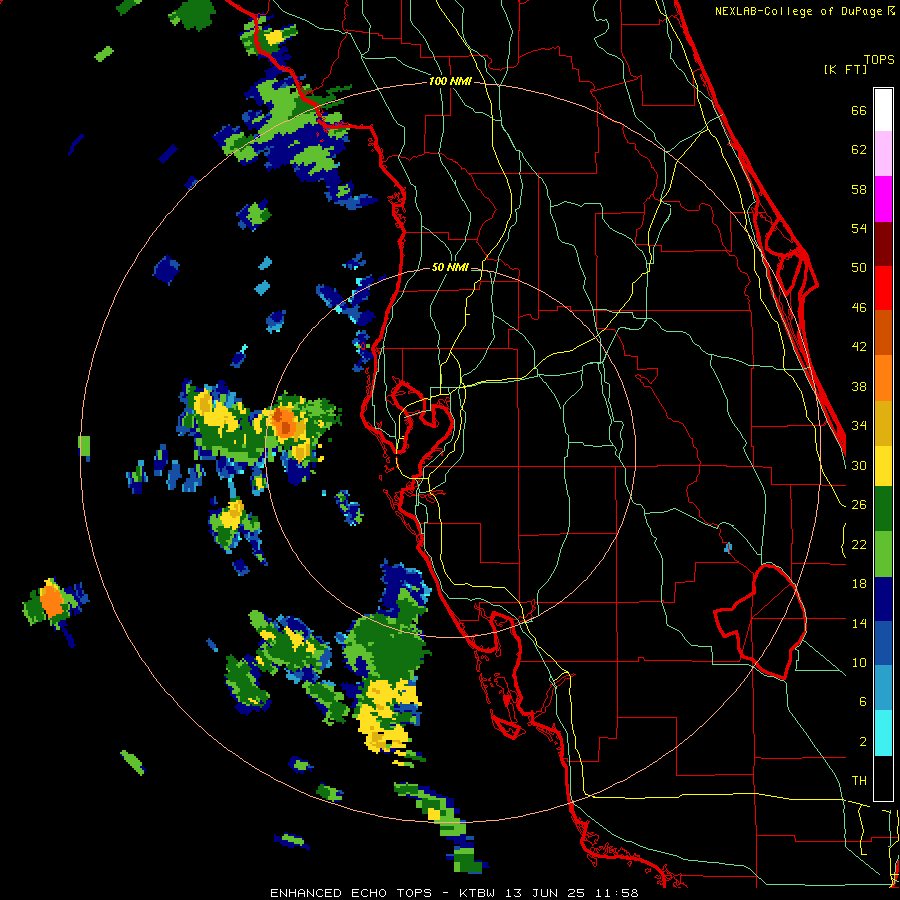Select the legend value 58
The image size is (900, 900).
tap(859, 189)
